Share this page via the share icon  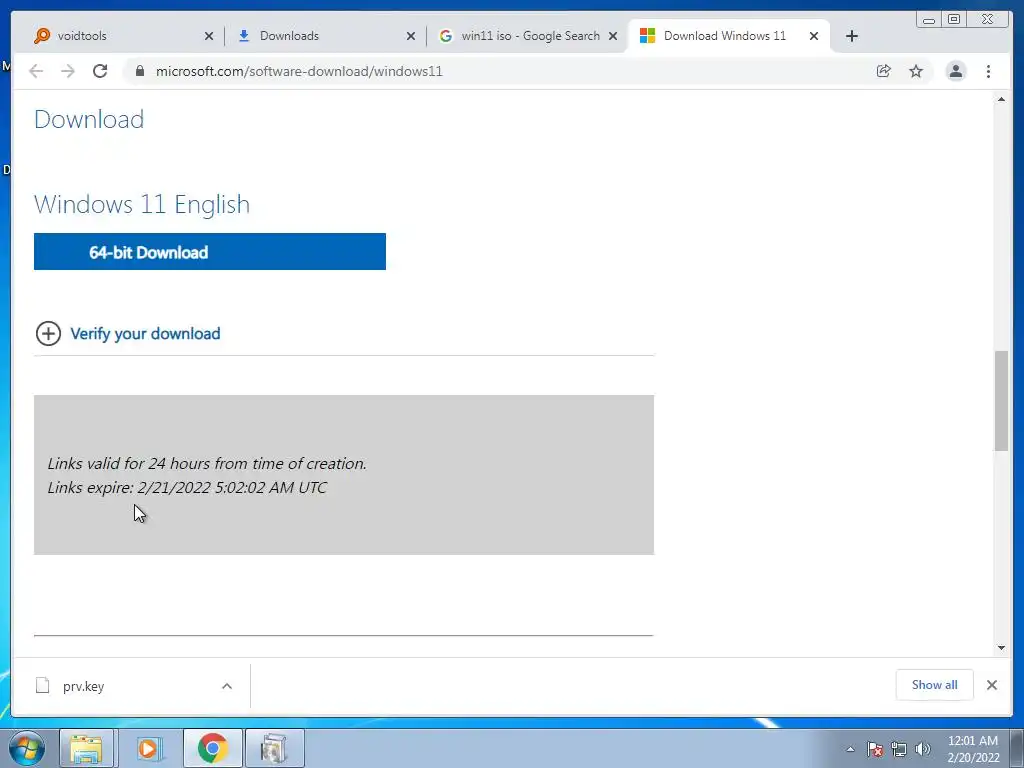[884, 71]
